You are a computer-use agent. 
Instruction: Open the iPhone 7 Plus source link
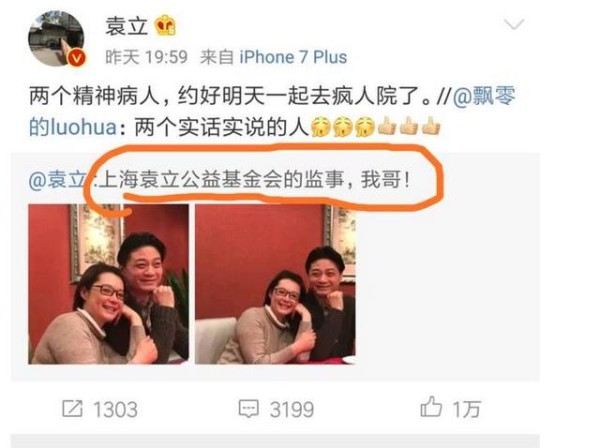pos(293,57)
